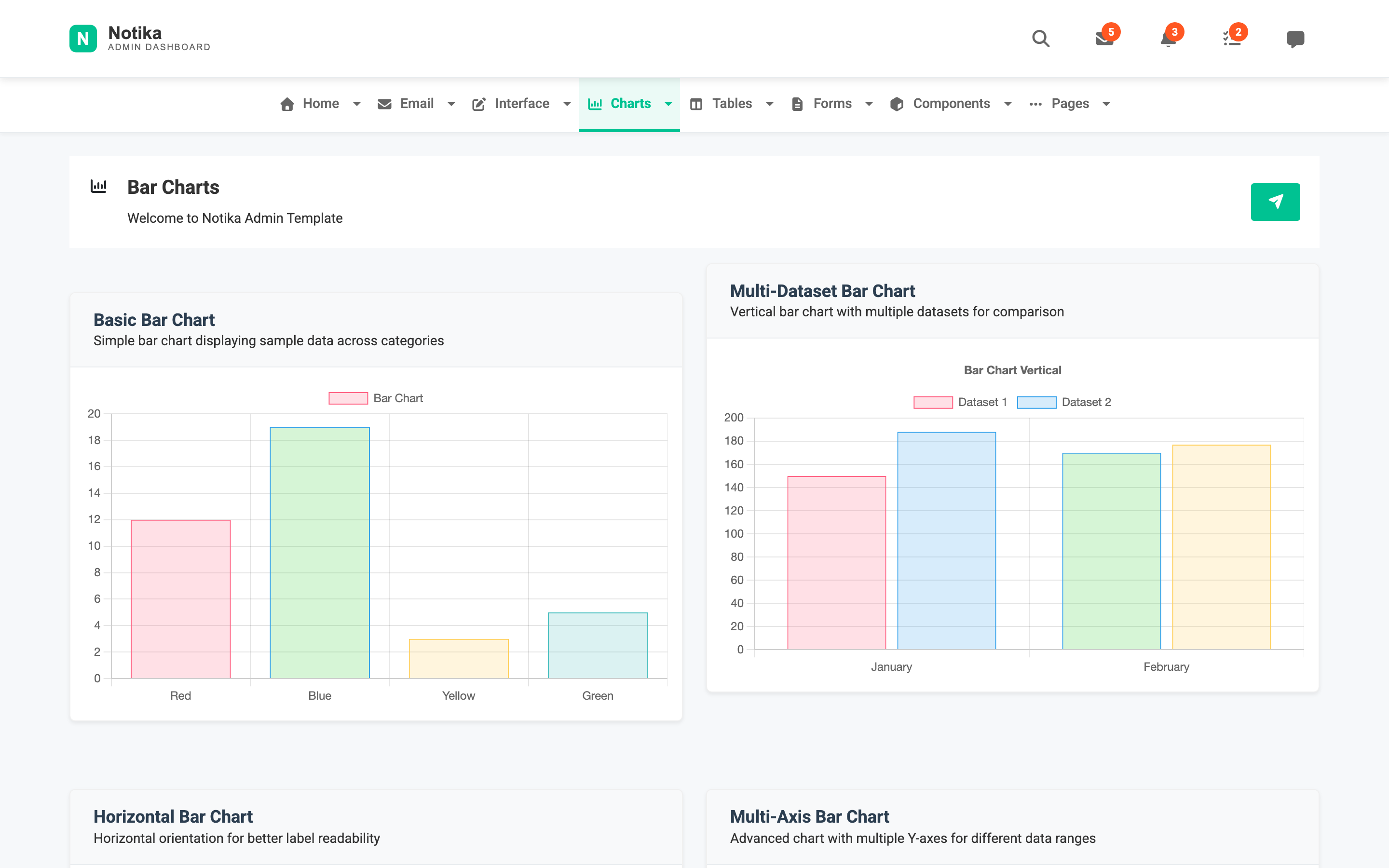Toggle the Bar Chart legend label
1389x868 pixels.
398,398
